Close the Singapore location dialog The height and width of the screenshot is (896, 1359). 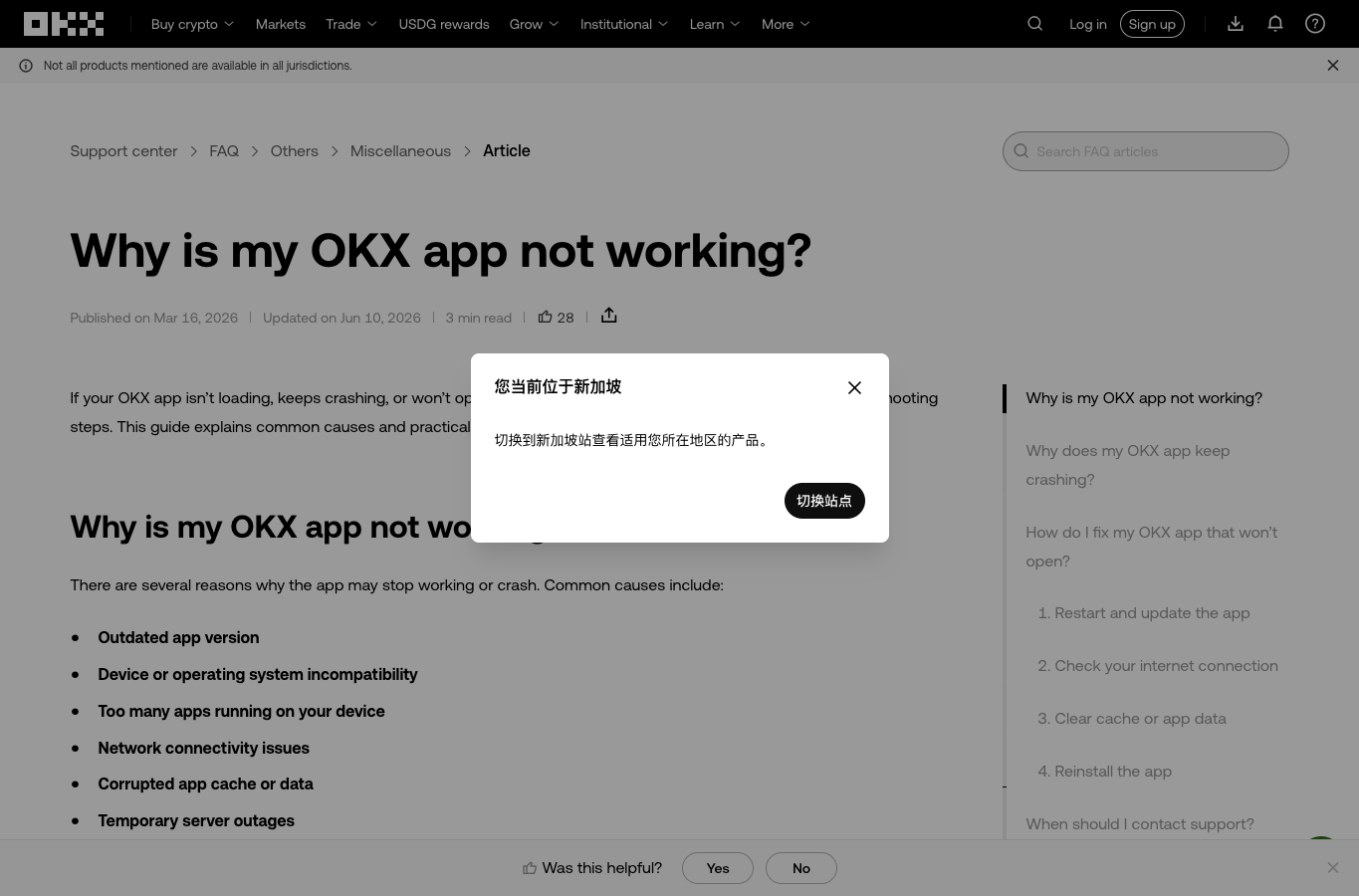click(854, 387)
